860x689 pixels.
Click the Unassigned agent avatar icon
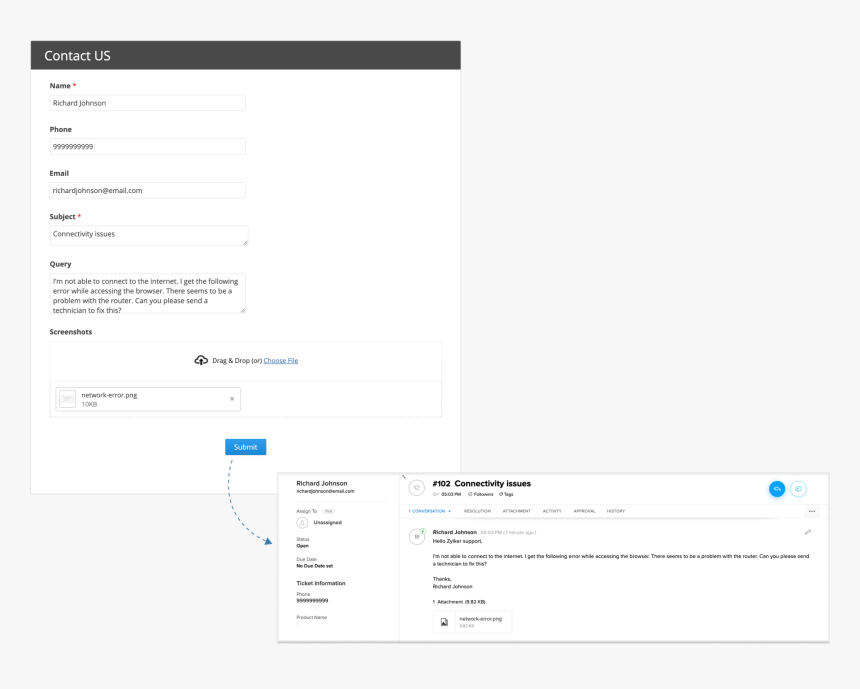pos(300,522)
